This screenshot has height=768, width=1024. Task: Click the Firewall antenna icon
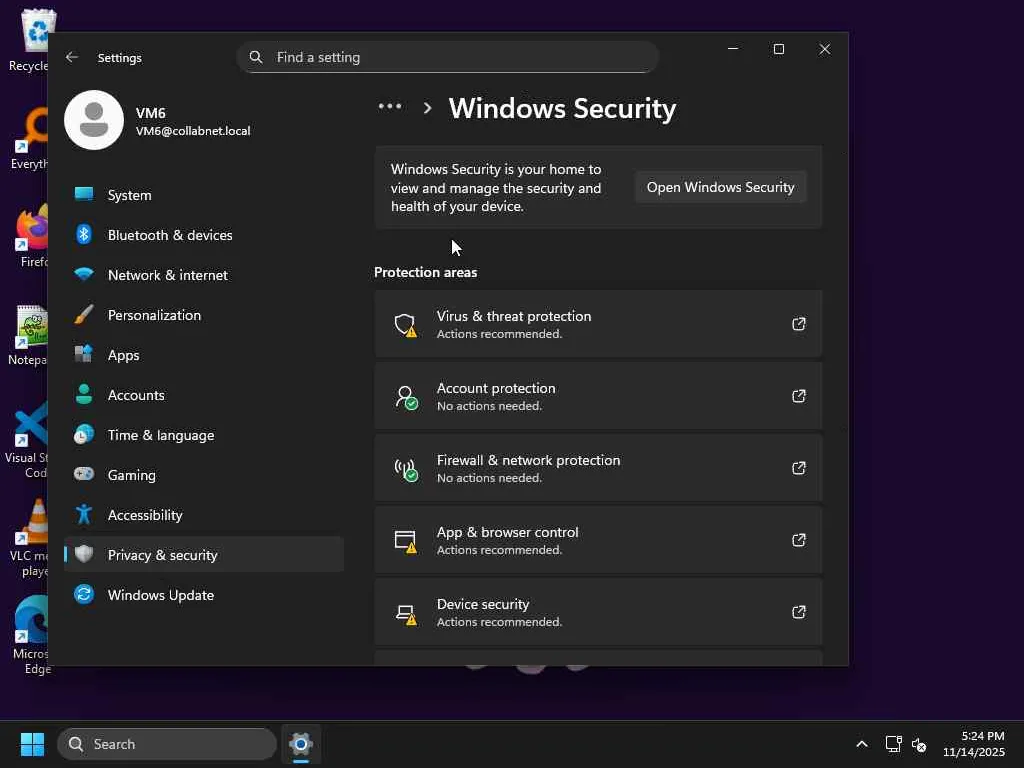[406, 470]
